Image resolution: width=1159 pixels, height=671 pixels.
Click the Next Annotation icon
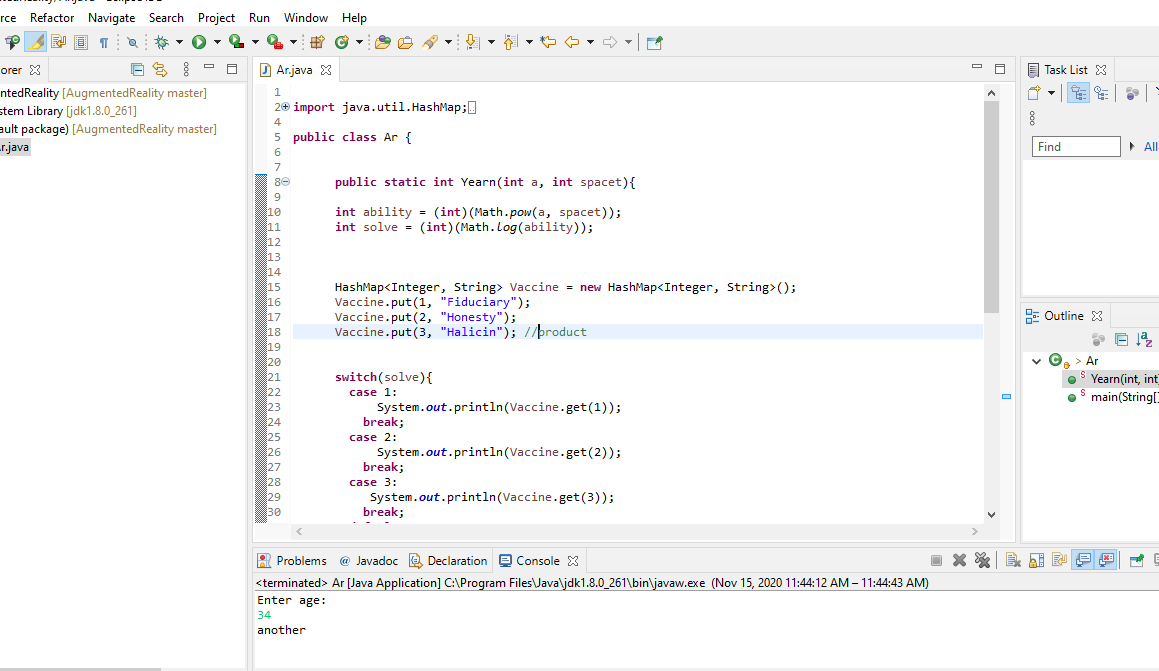point(472,42)
